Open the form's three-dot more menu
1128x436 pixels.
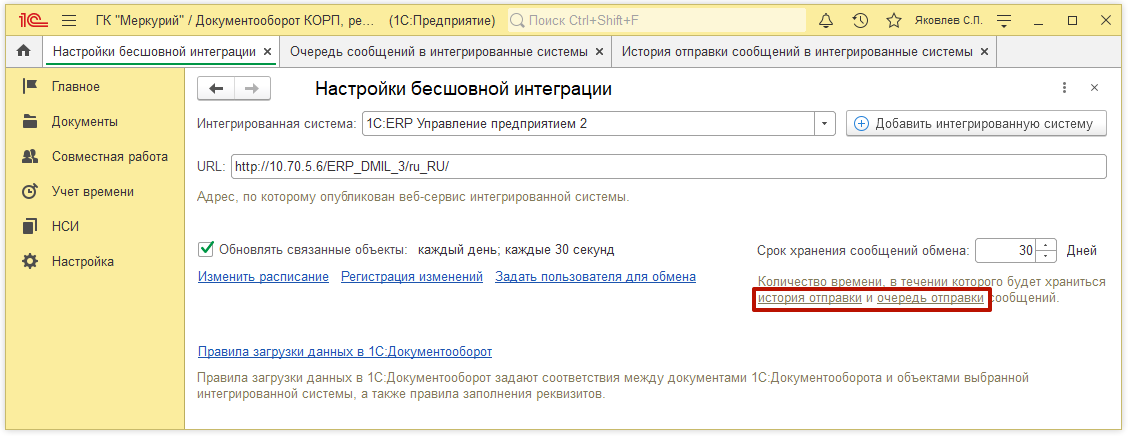(x=1065, y=88)
